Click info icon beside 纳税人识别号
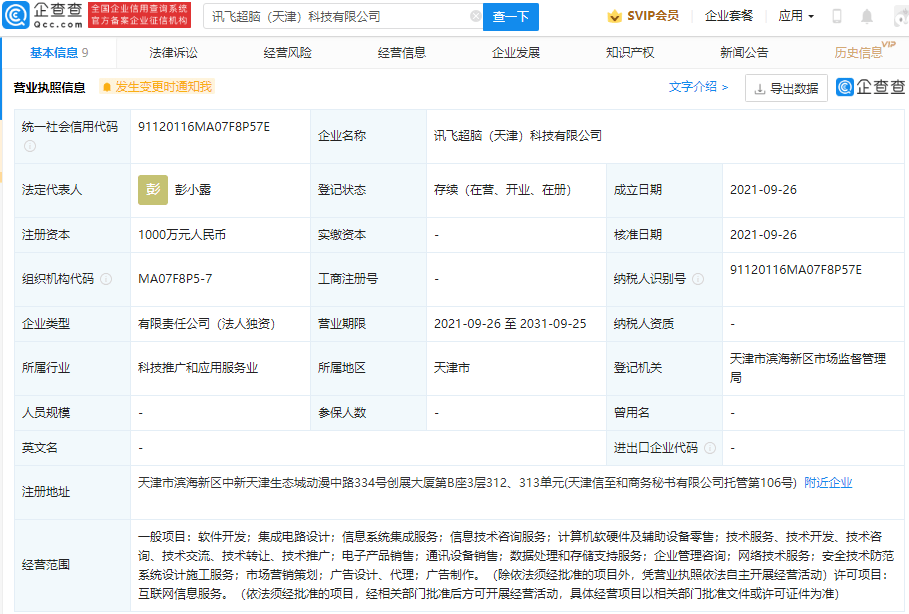The width and height of the screenshot is (909, 614). (698, 279)
